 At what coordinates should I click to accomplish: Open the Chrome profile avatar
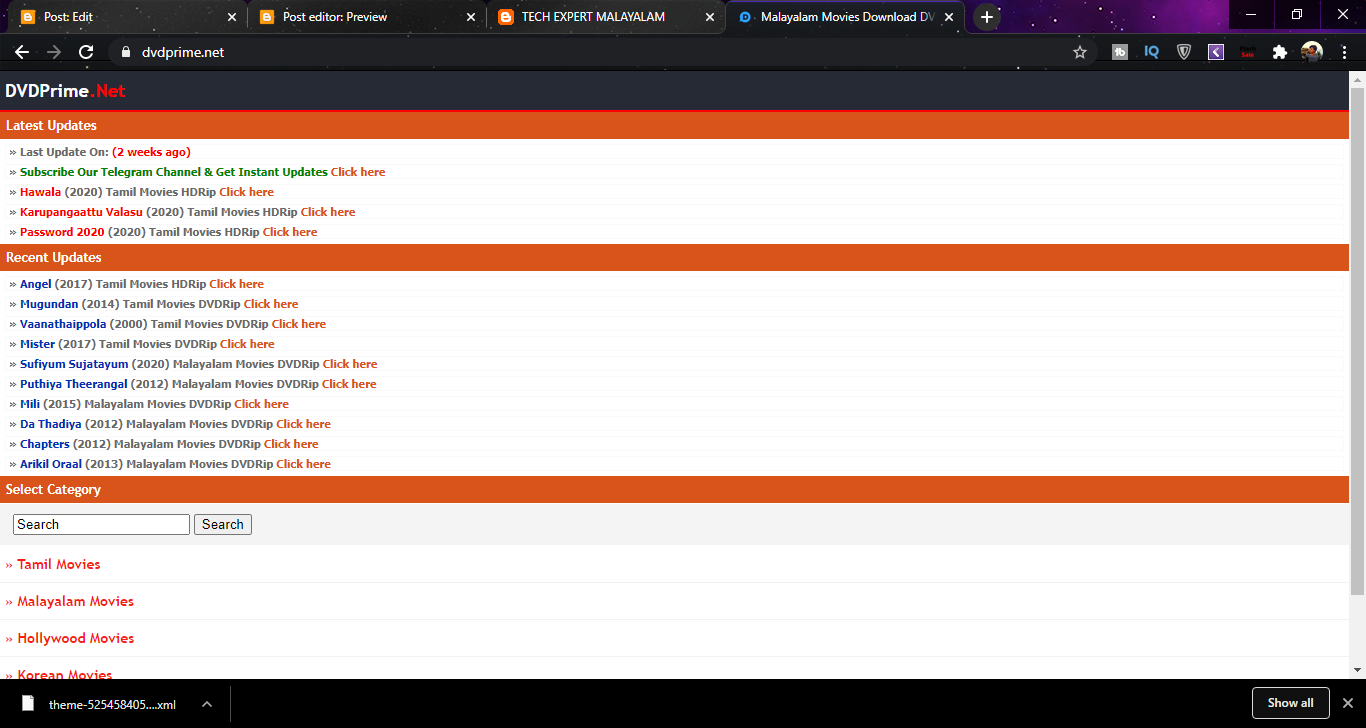coord(1312,52)
